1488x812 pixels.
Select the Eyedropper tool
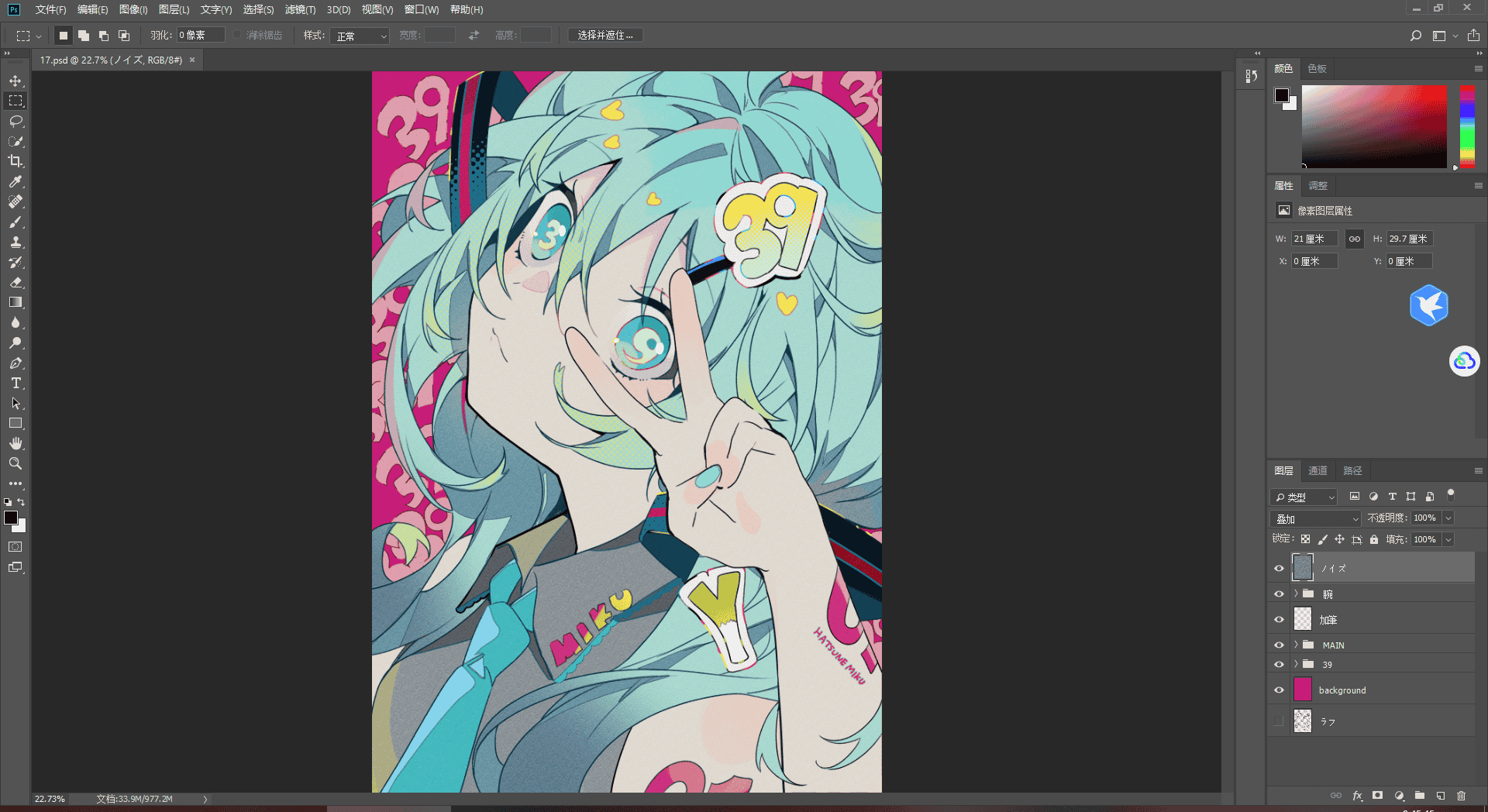pos(15,181)
